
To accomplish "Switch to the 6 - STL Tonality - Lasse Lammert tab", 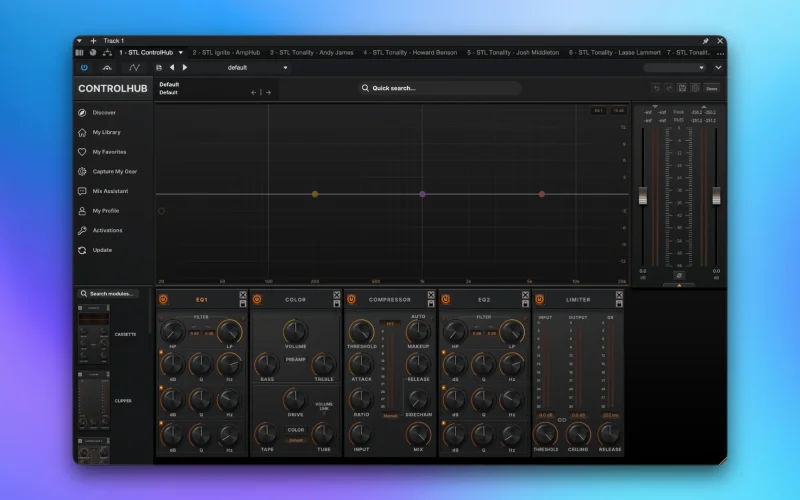I will point(614,53).
